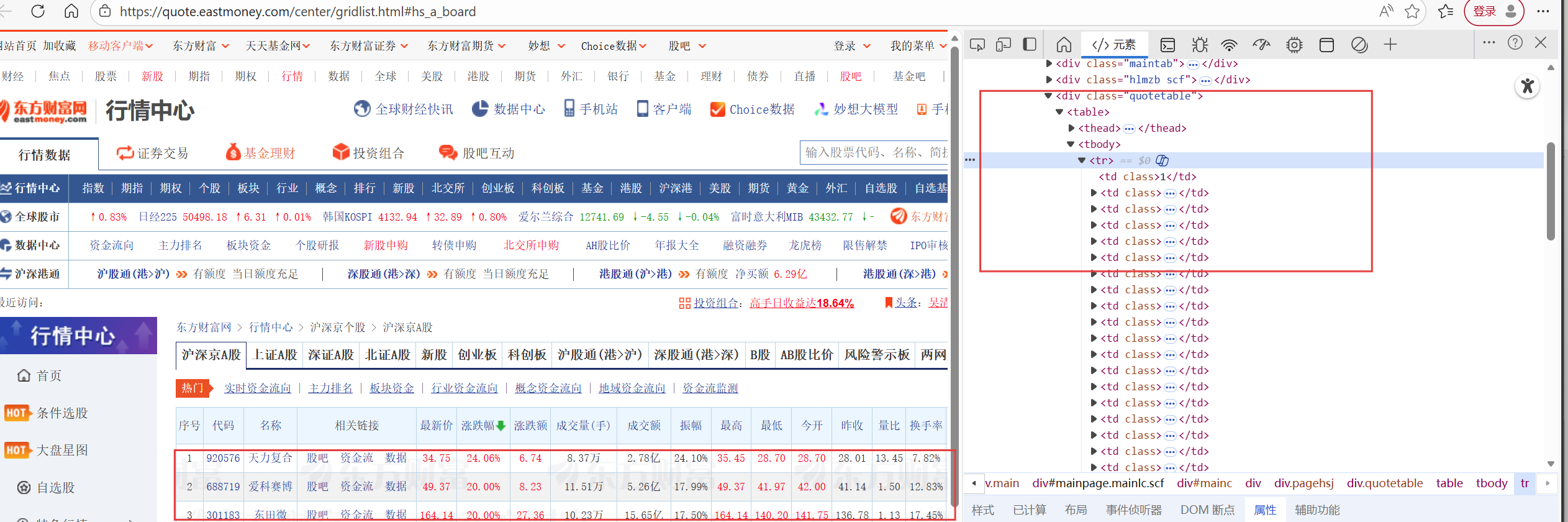The width and height of the screenshot is (1568, 522).
Task: Collapse the selected tr node
Action: coord(1082,160)
